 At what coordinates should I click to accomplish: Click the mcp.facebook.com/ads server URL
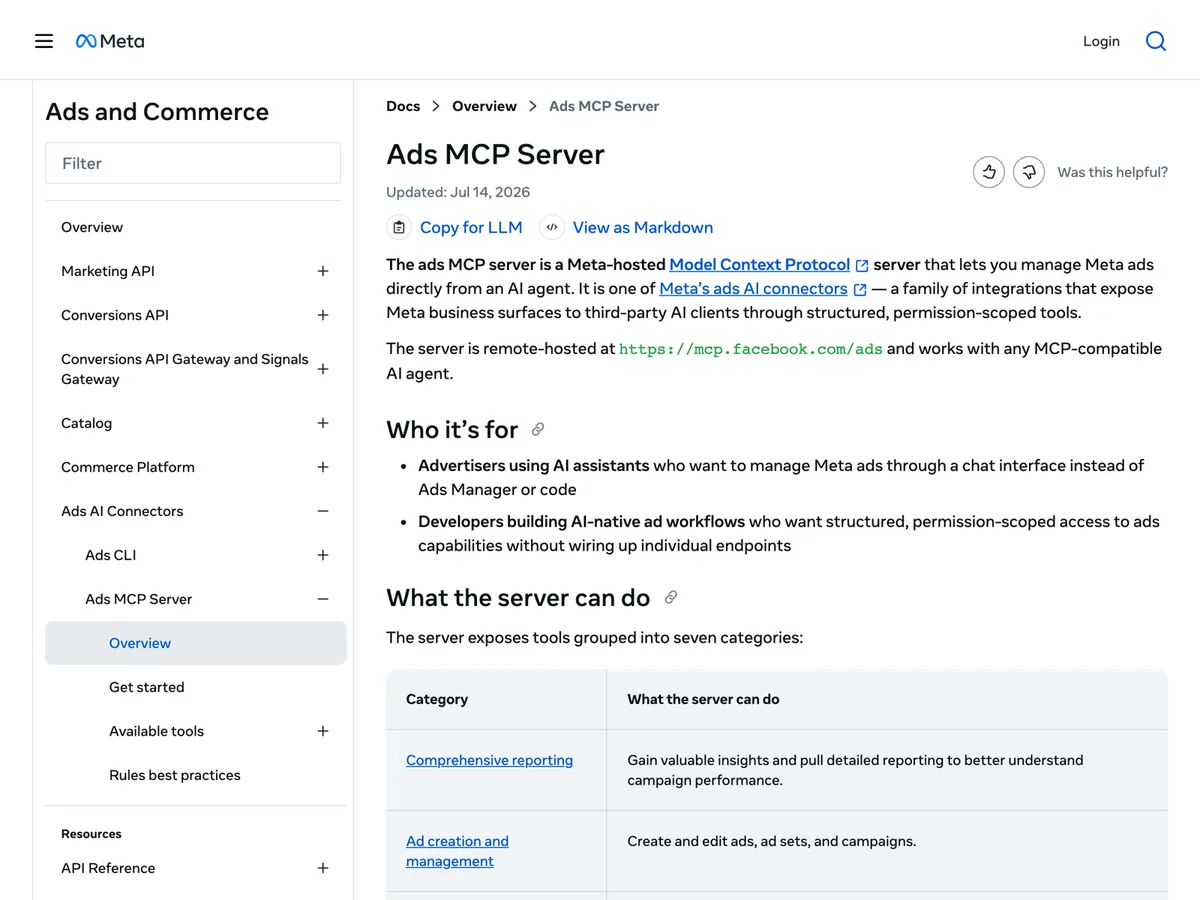pyautogui.click(x=751, y=349)
